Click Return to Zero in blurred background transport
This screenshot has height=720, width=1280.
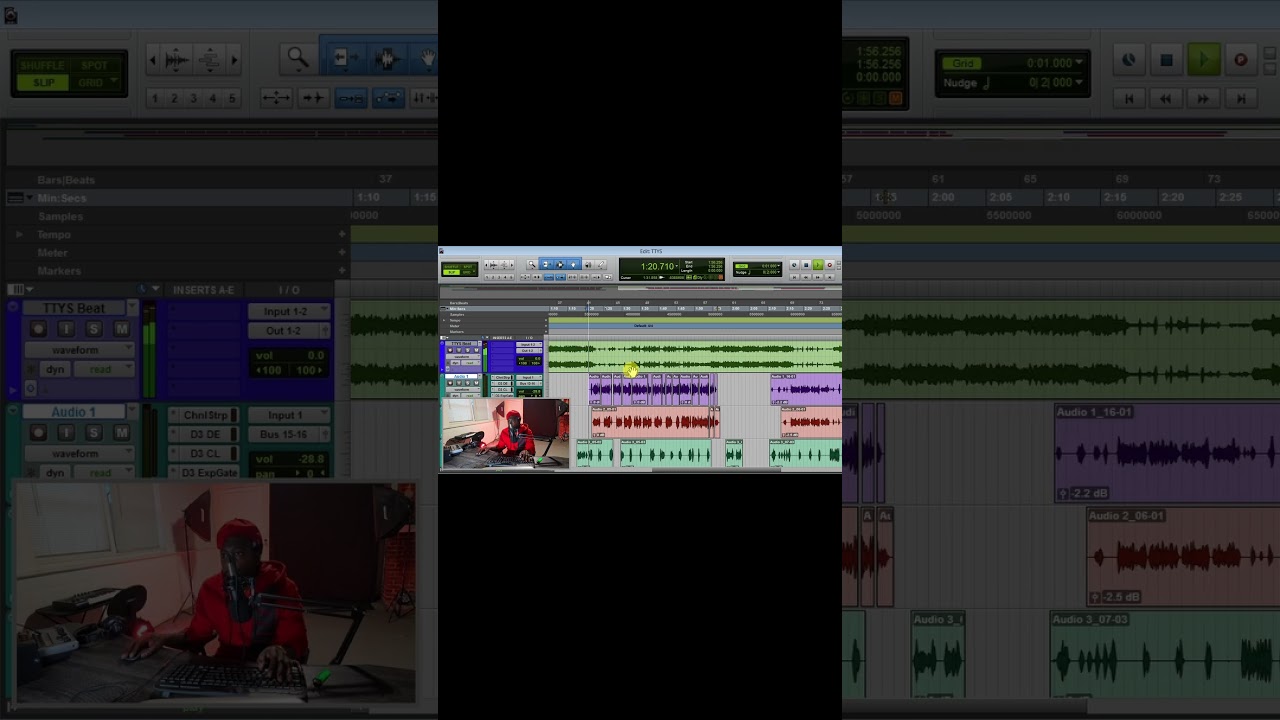(x=1129, y=98)
